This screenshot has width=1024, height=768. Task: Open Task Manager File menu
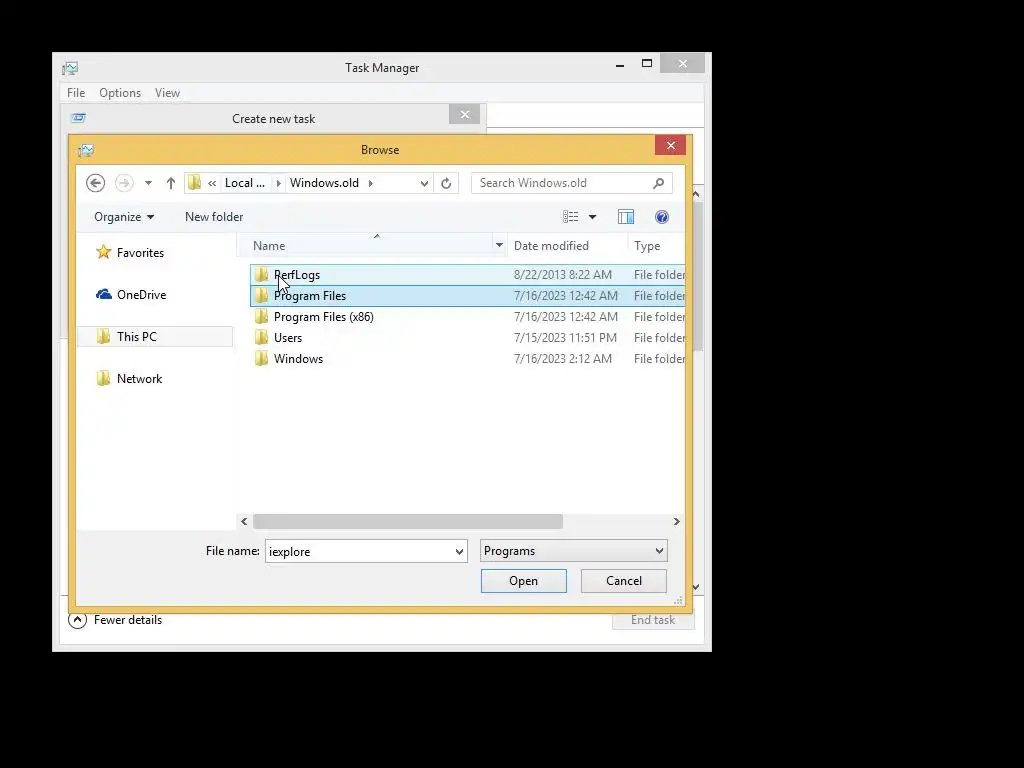click(x=76, y=93)
